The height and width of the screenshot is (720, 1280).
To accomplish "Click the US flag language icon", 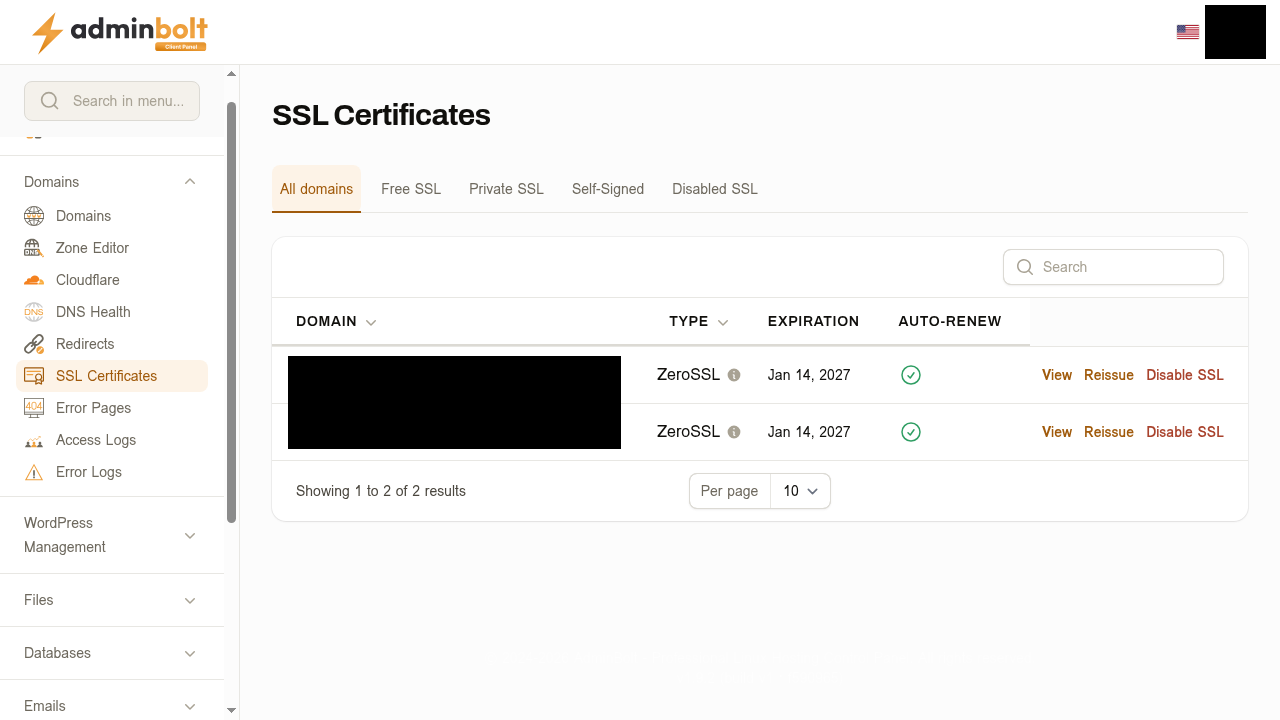I will coord(1188,32).
